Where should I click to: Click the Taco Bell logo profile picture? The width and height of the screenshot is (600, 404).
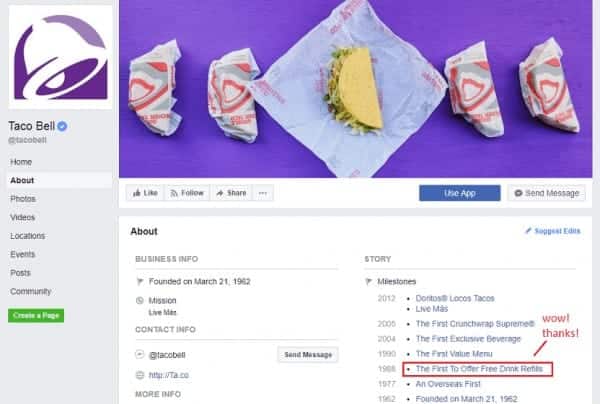[x=60, y=57]
